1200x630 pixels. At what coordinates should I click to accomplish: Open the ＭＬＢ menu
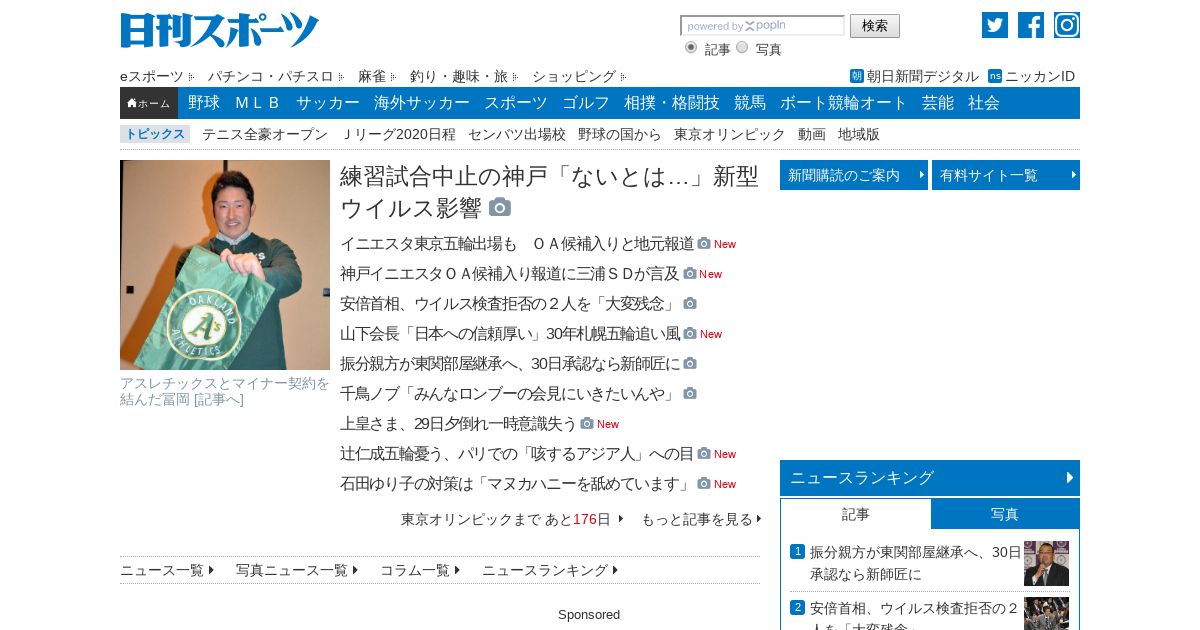click(x=258, y=103)
